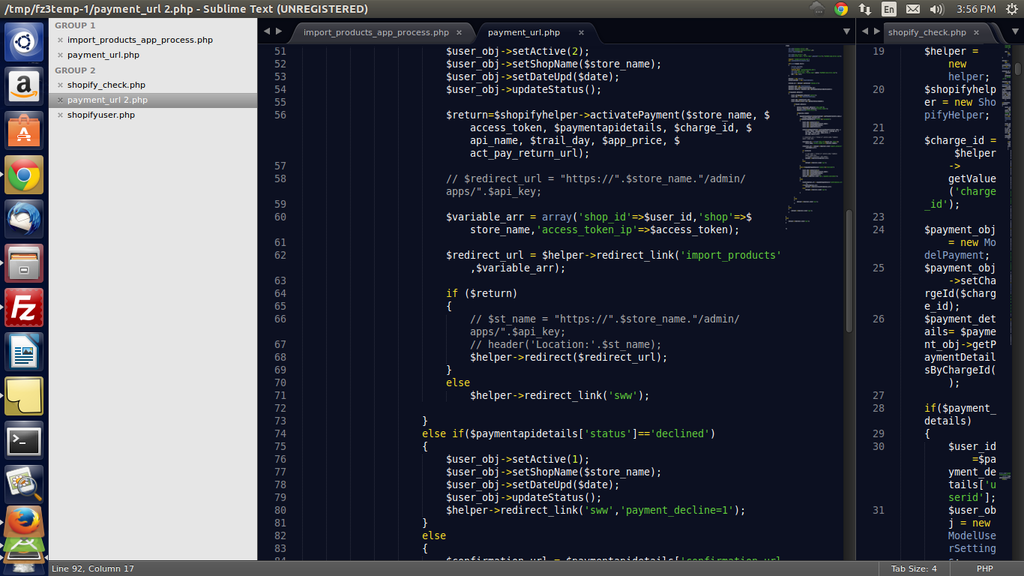Open the PHP syntax selector in status bar
Image resolution: width=1024 pixels, height=576 pixels.
[984, 568]
